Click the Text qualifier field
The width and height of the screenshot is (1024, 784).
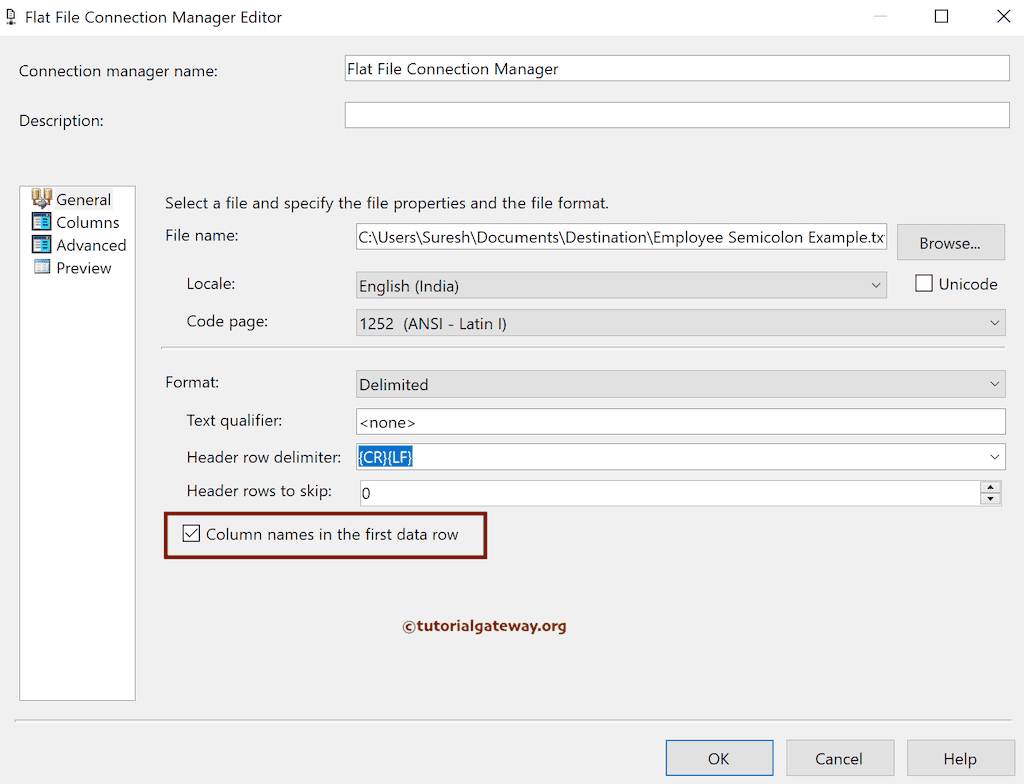[680, 421]
